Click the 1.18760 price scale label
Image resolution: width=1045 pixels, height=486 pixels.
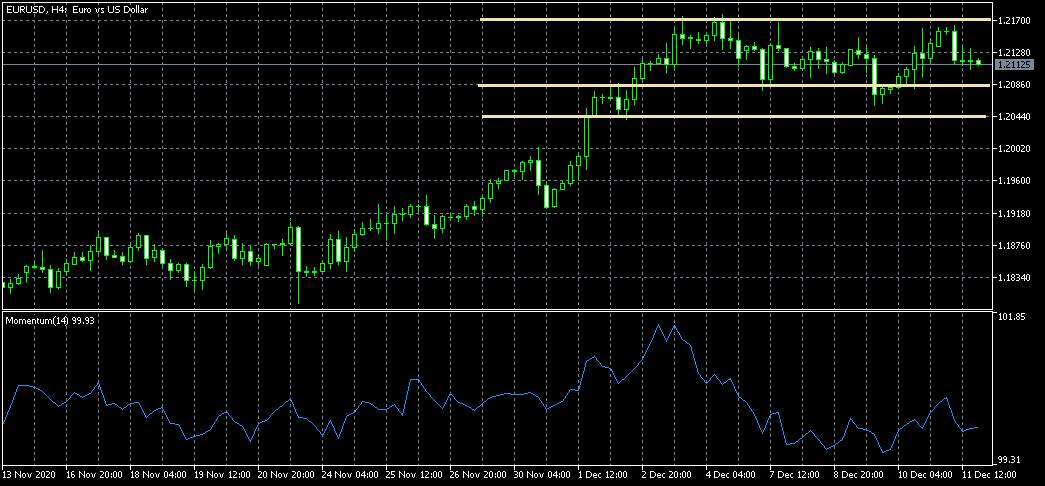point(1012,246)
